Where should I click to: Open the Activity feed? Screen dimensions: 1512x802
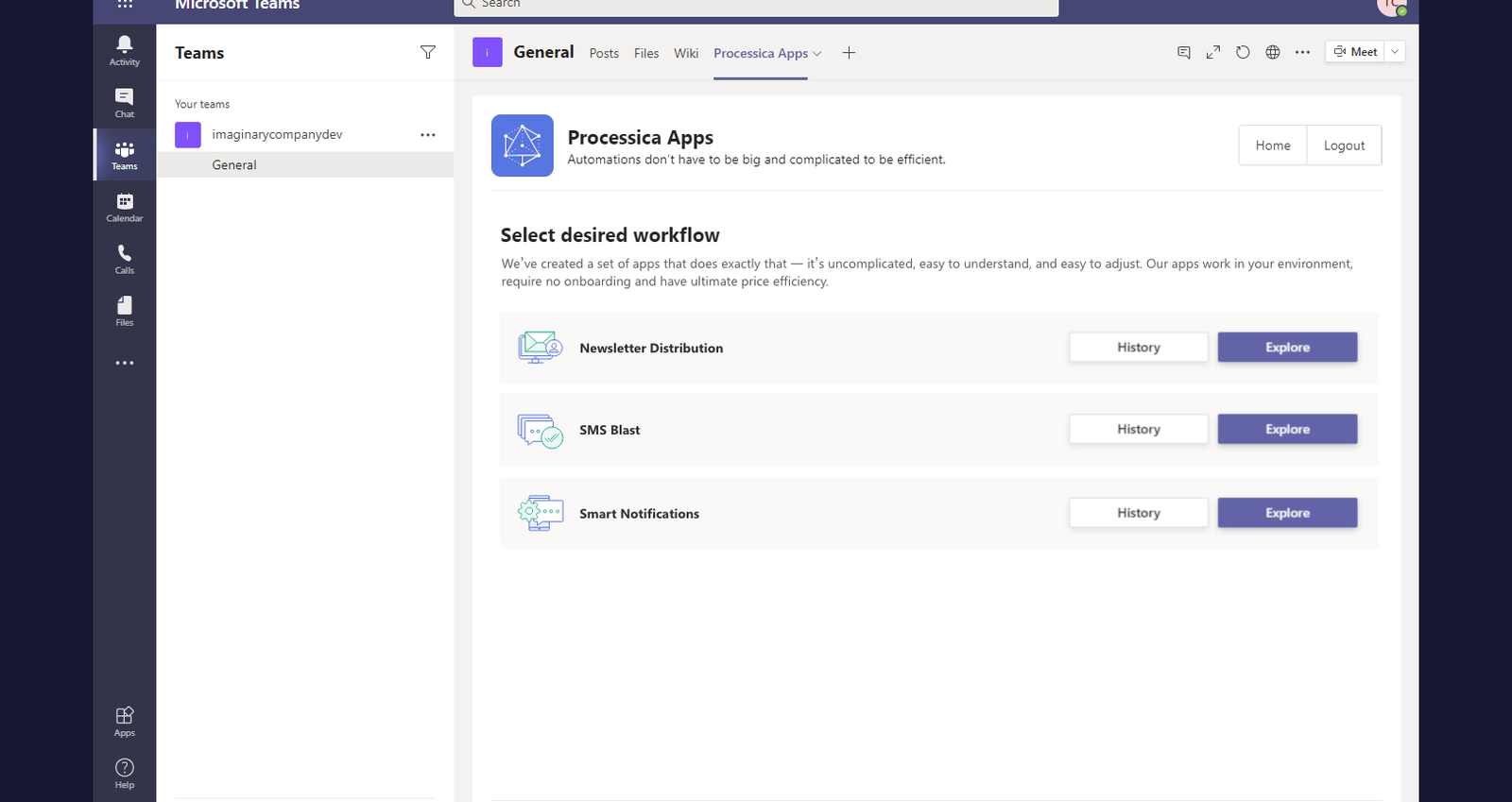pyautogui.click(x=124, y=50)
